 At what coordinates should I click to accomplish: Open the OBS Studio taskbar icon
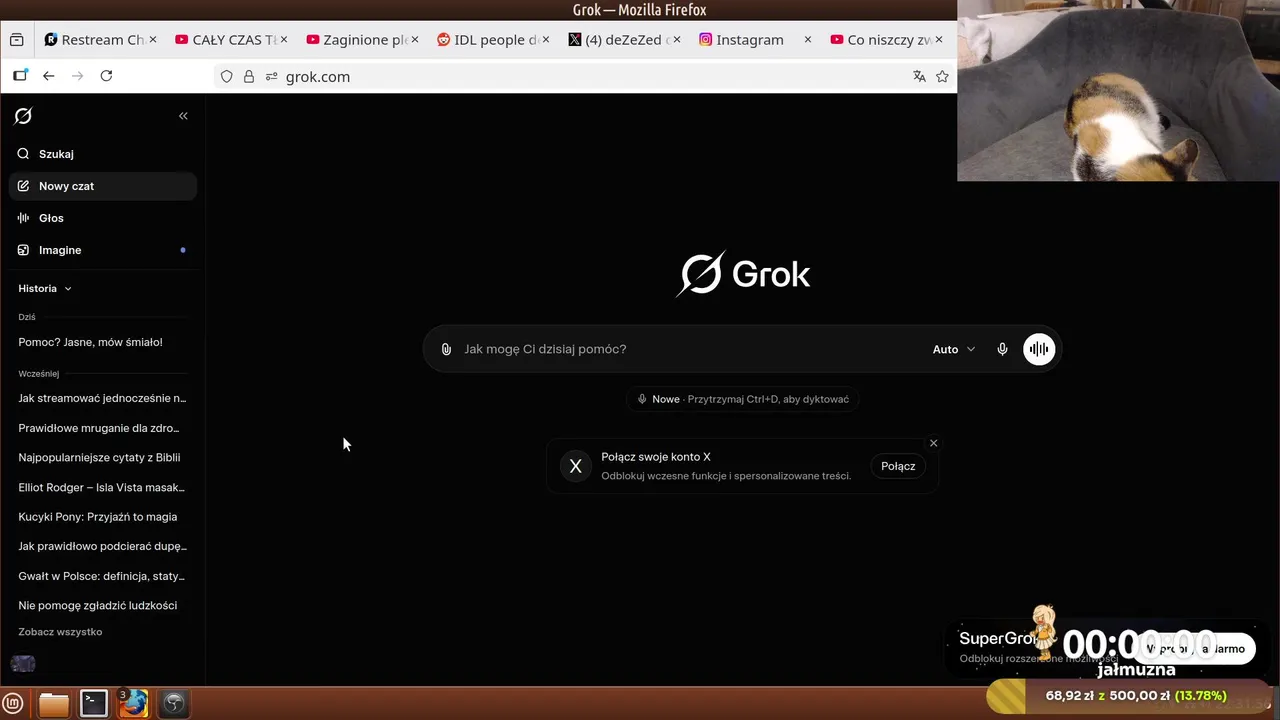tap(173, 704)
